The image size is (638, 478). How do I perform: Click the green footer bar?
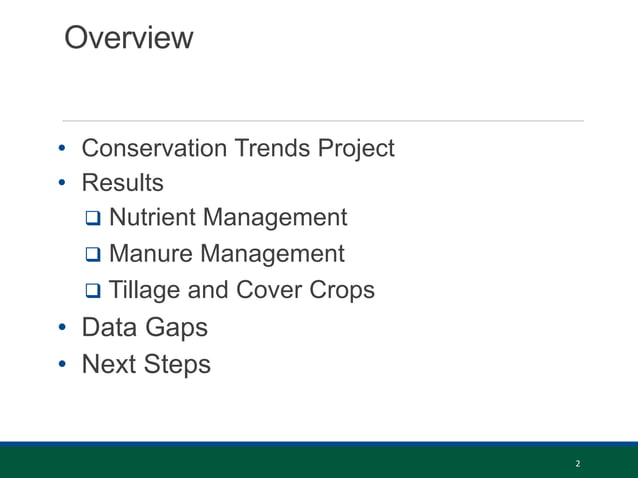tap(319, 463)
